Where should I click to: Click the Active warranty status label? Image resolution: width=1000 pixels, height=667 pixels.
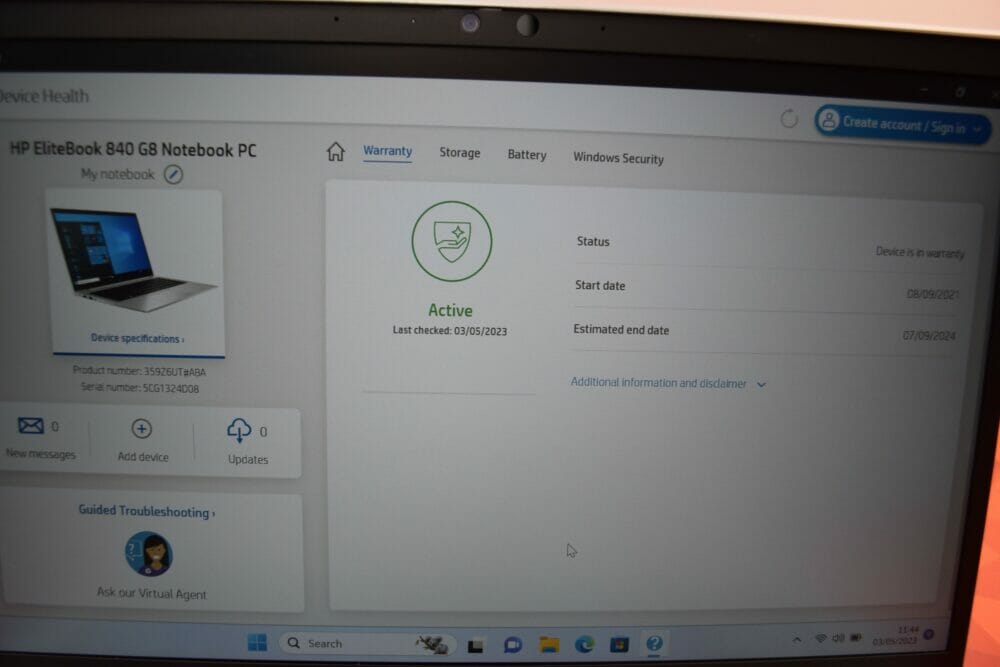450,311
